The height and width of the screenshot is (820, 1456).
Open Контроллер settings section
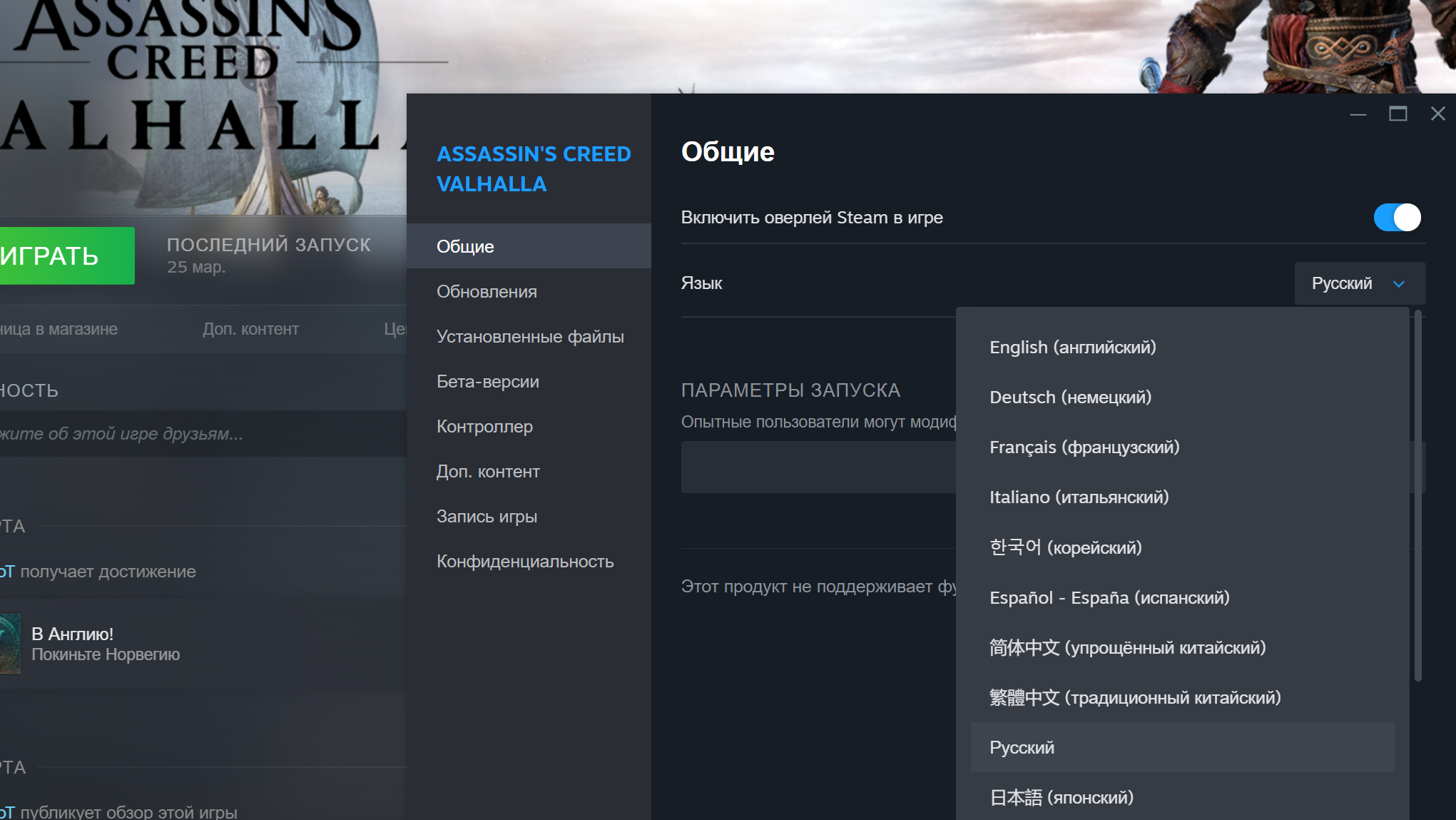tap(484, 426)
